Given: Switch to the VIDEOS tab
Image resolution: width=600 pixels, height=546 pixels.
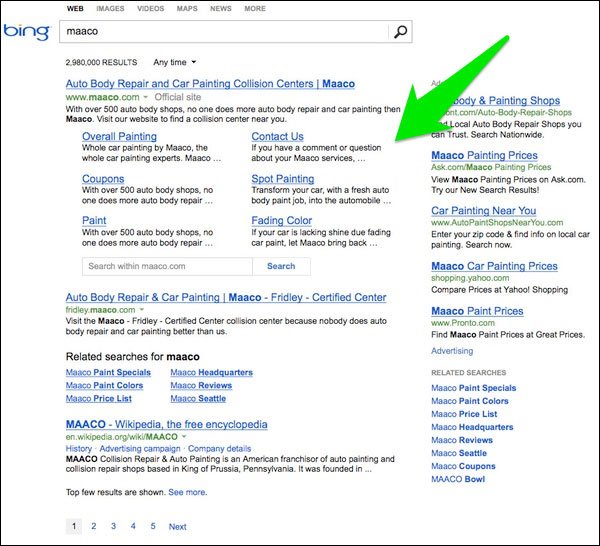Looking at the screenshot, I should 151,8.
